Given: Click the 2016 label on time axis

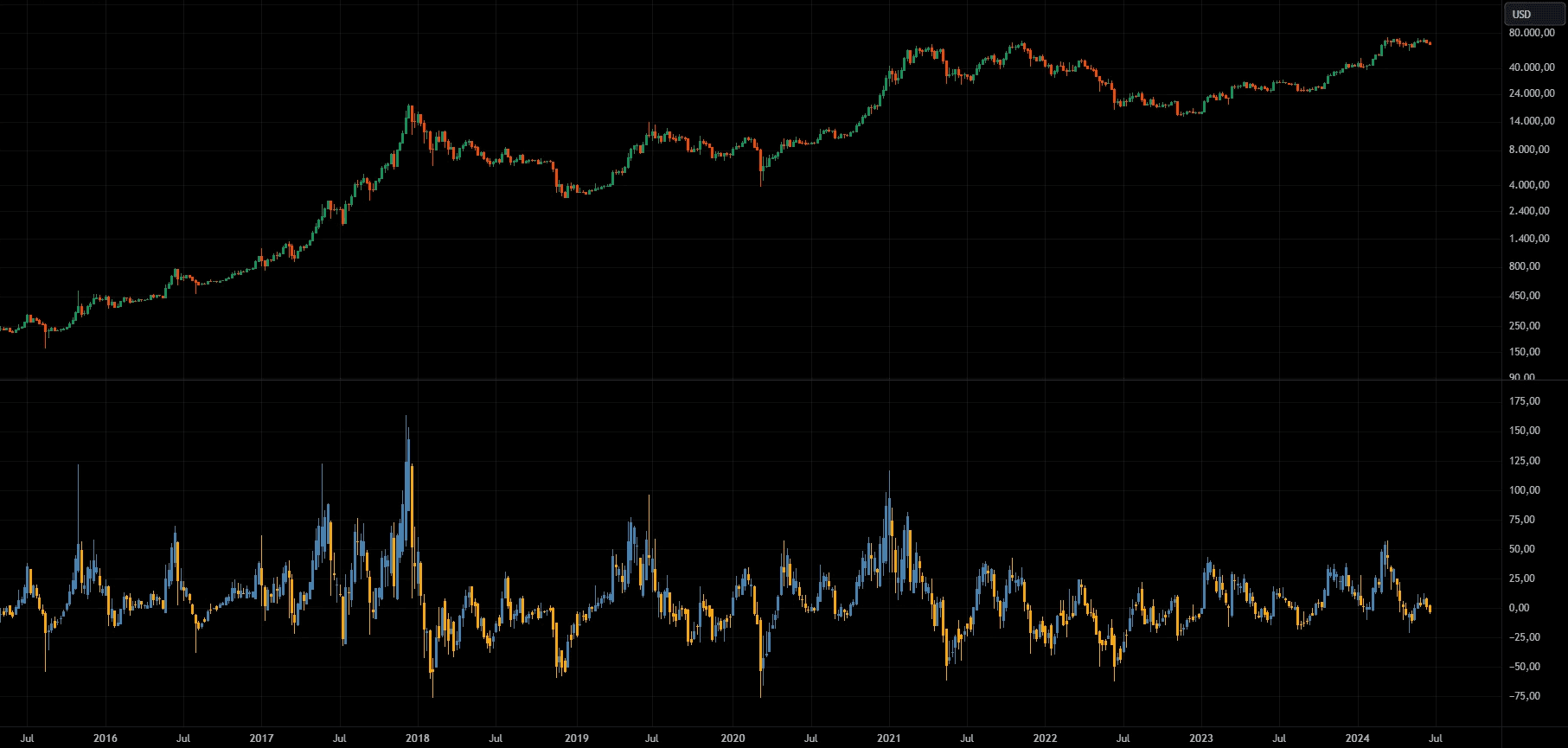Looking at the screenshot, I should 106,738.
